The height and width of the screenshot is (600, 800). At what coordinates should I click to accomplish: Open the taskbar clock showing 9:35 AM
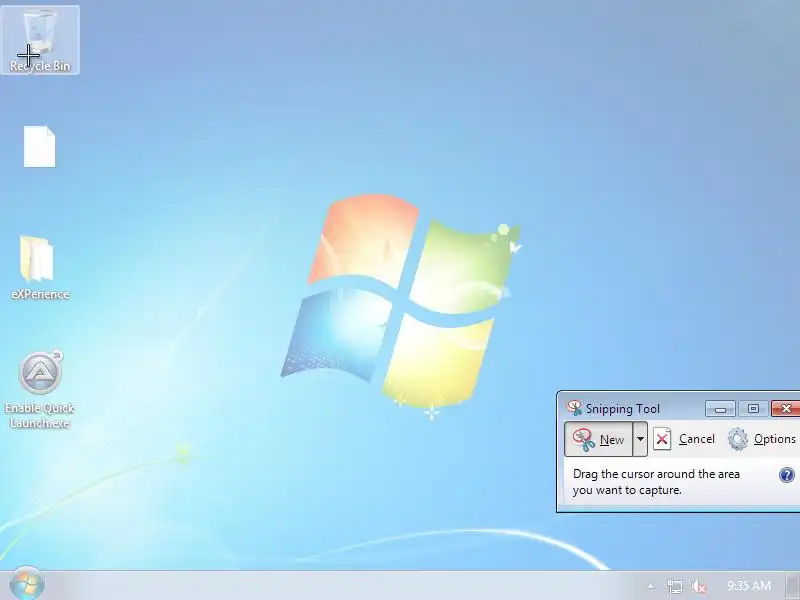(748, 585)
